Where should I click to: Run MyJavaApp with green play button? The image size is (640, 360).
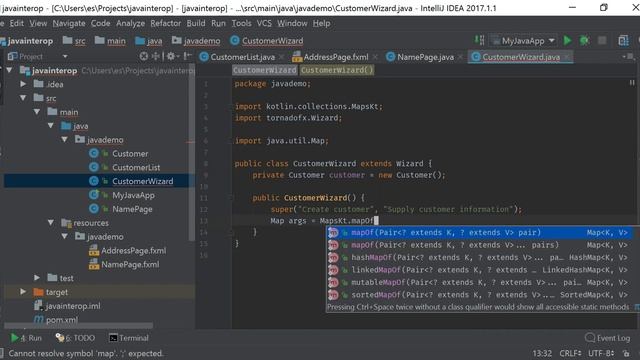567,40
